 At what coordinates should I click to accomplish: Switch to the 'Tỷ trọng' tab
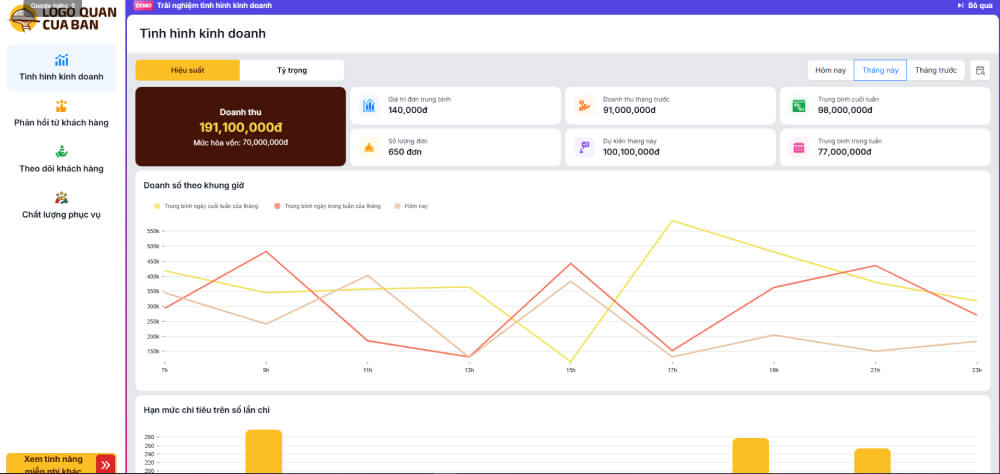(x=292, y=70)
